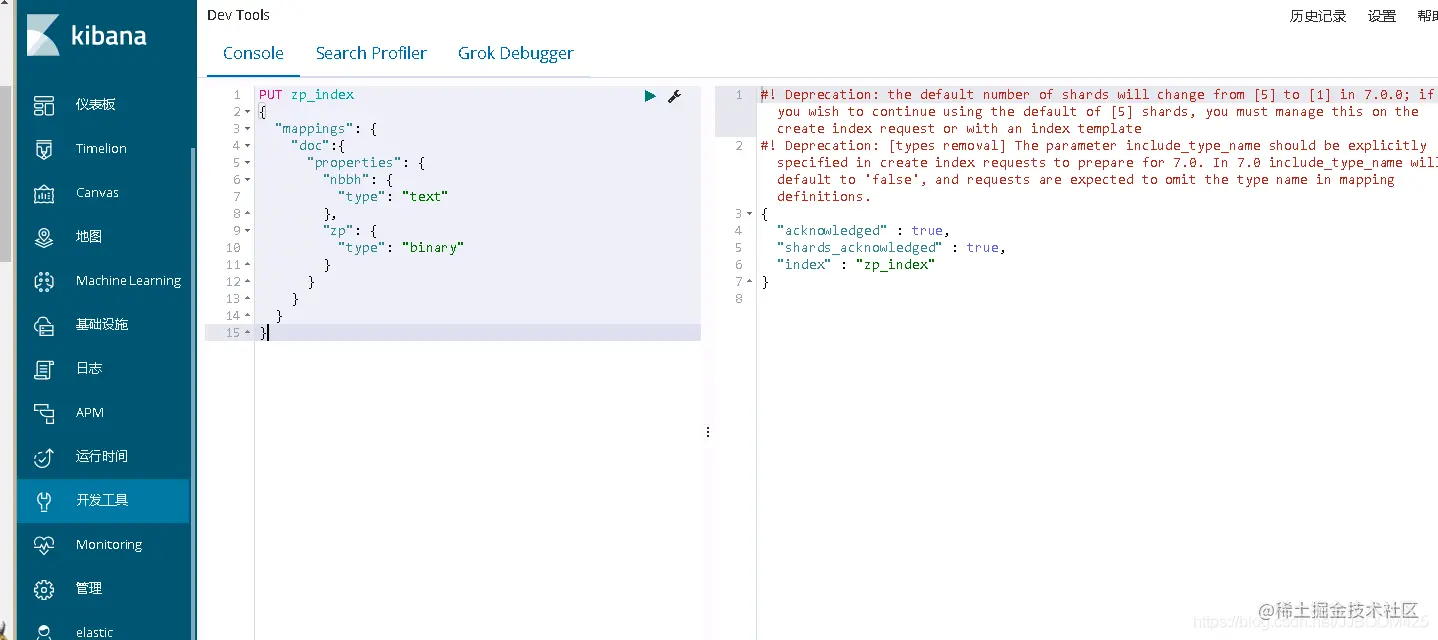Viewport: 1438px width, 640px height.
Task: Open 设置 settings in top bar
Action: 1382,16
